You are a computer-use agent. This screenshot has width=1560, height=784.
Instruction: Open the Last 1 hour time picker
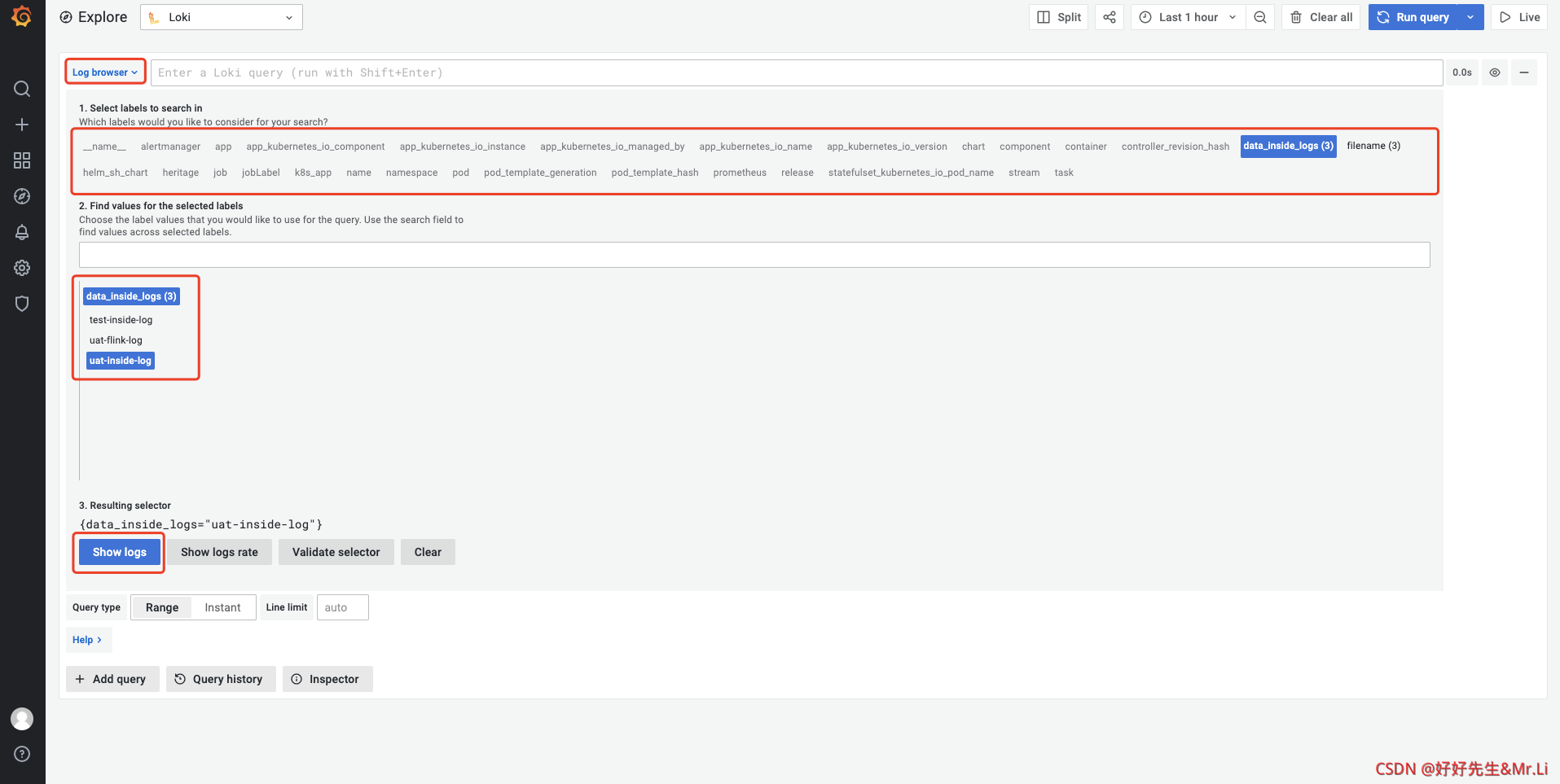tap(1188, 17)
